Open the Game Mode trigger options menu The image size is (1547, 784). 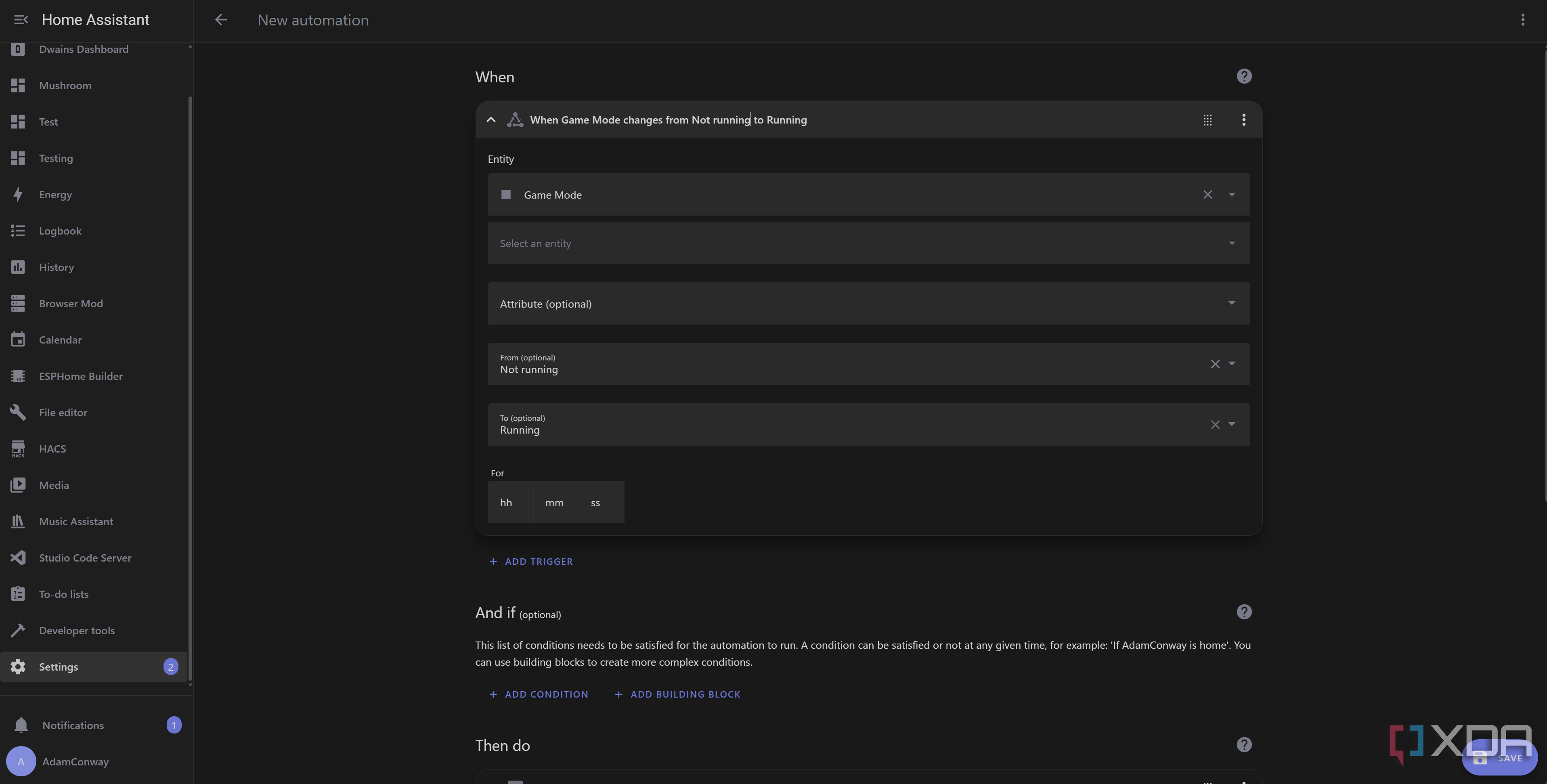pyautogui.click(x=1244, y=120)
